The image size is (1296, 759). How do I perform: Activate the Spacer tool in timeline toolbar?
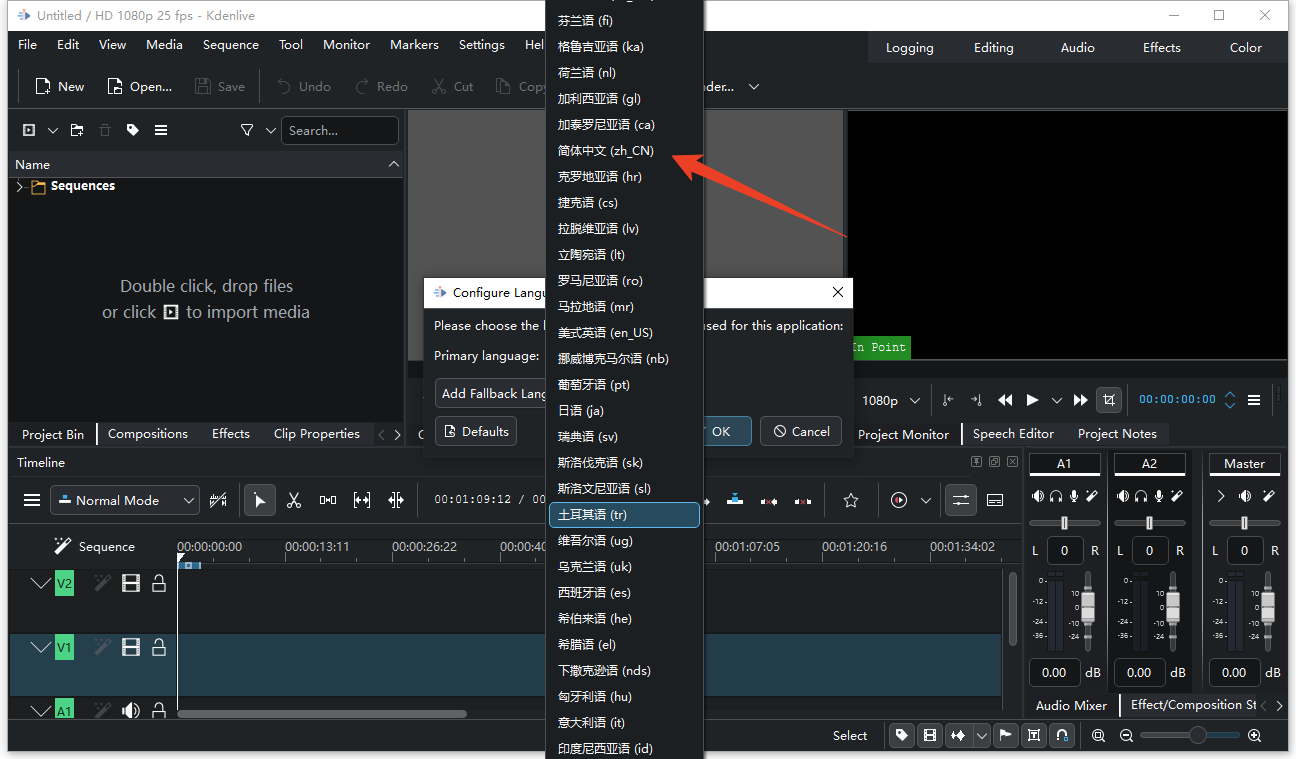[328, 500]
